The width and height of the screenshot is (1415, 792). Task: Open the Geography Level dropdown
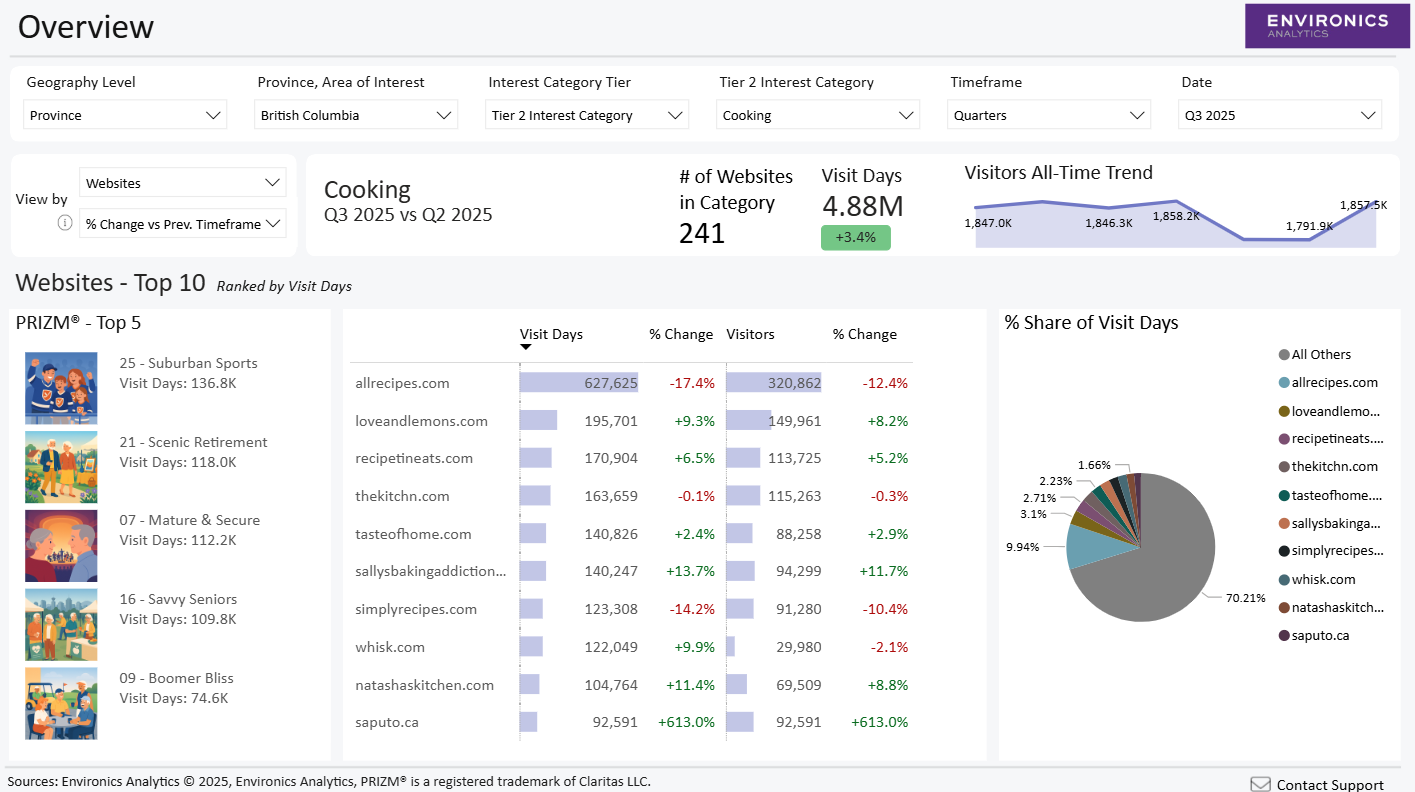[124, 114]
